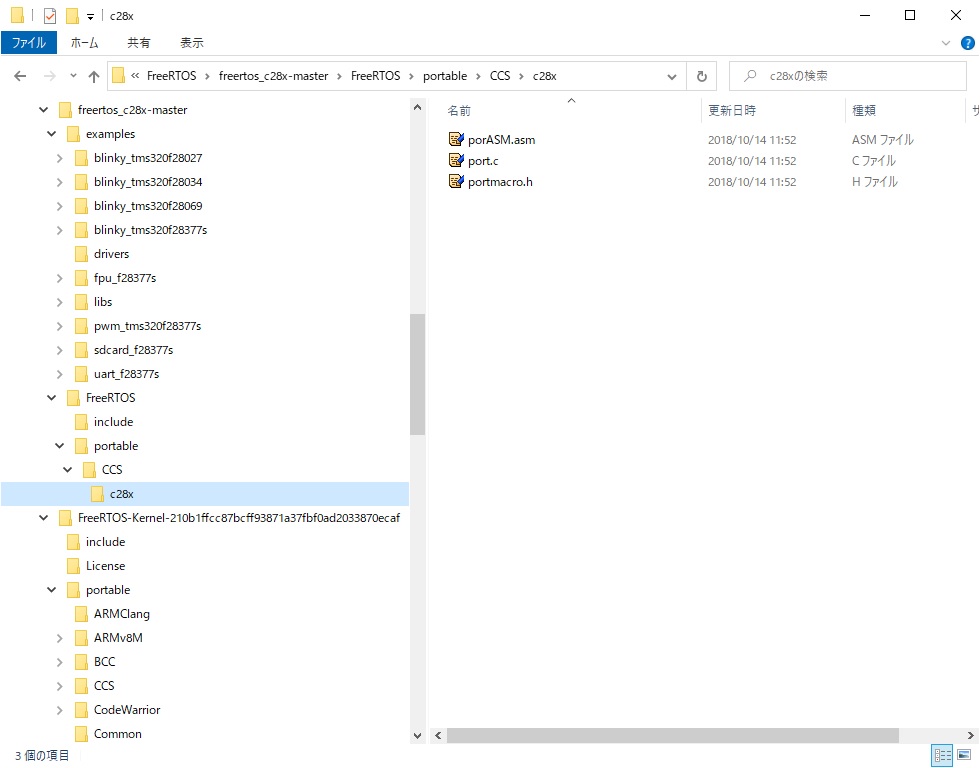This screenshot has width=980, height=768.
Task: Switch to the ホーム ribbon tab
Action: tap(84, 42)
